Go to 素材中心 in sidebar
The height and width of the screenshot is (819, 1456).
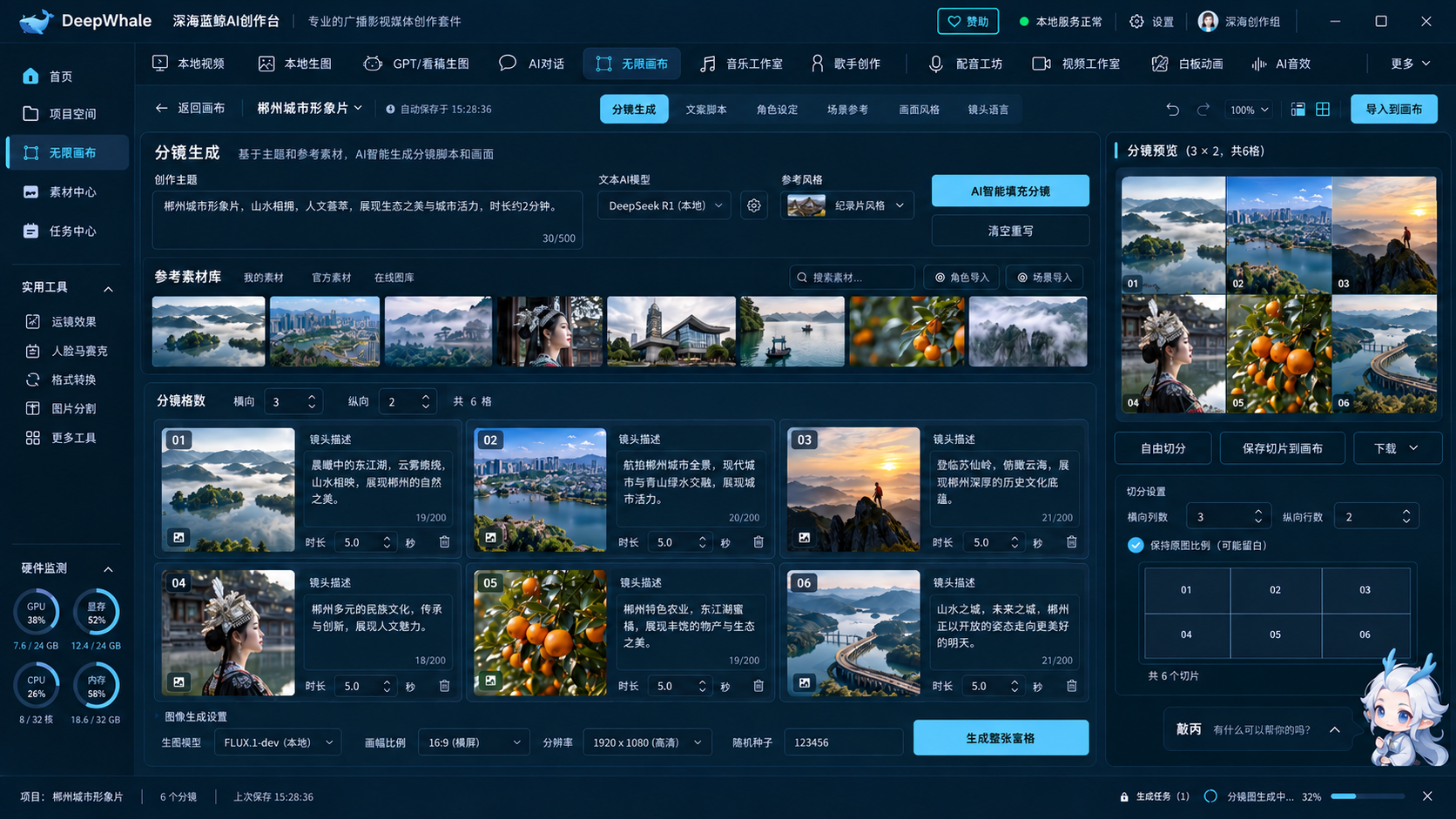(x=67, y=191)
